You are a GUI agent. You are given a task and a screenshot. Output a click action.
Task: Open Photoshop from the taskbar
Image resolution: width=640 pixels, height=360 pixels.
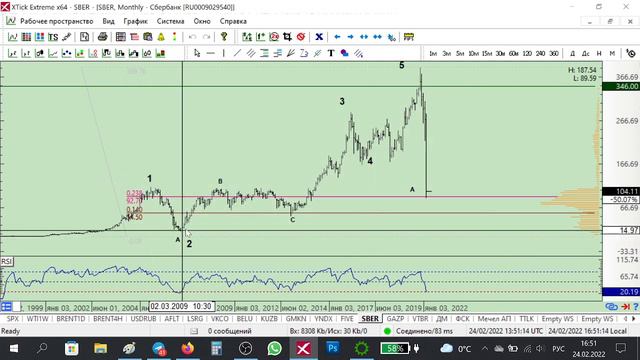point(333,348)
